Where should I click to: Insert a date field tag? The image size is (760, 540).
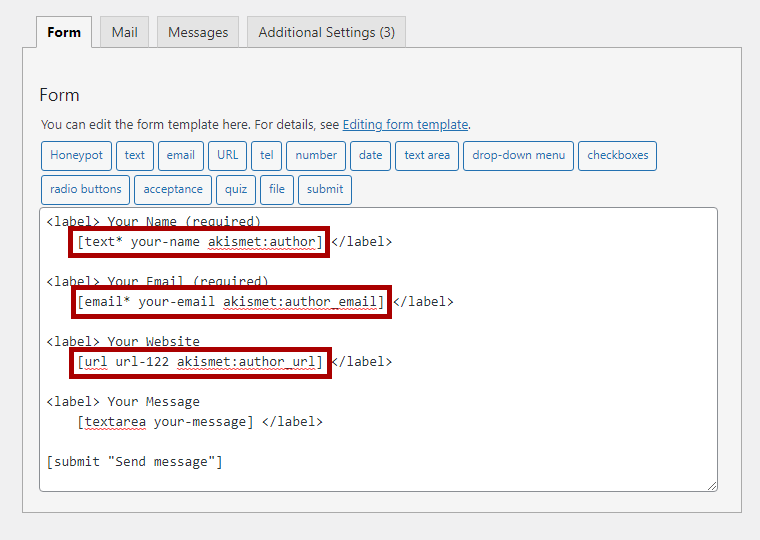pyautogui.click(x=370, y=156)
